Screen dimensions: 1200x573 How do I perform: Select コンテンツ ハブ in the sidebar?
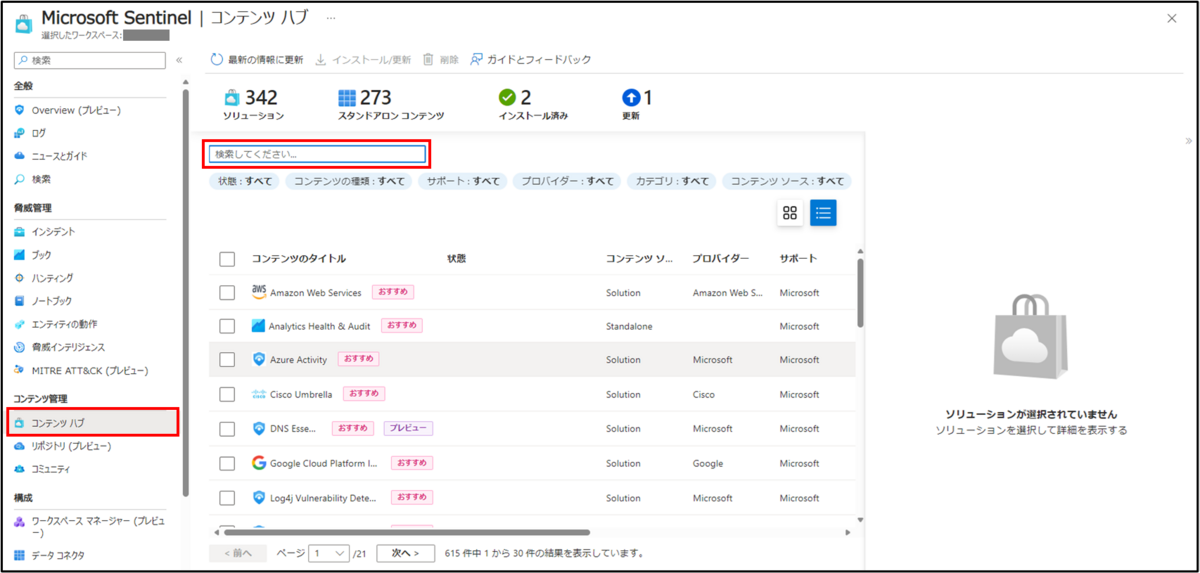[x=93, y=422]
